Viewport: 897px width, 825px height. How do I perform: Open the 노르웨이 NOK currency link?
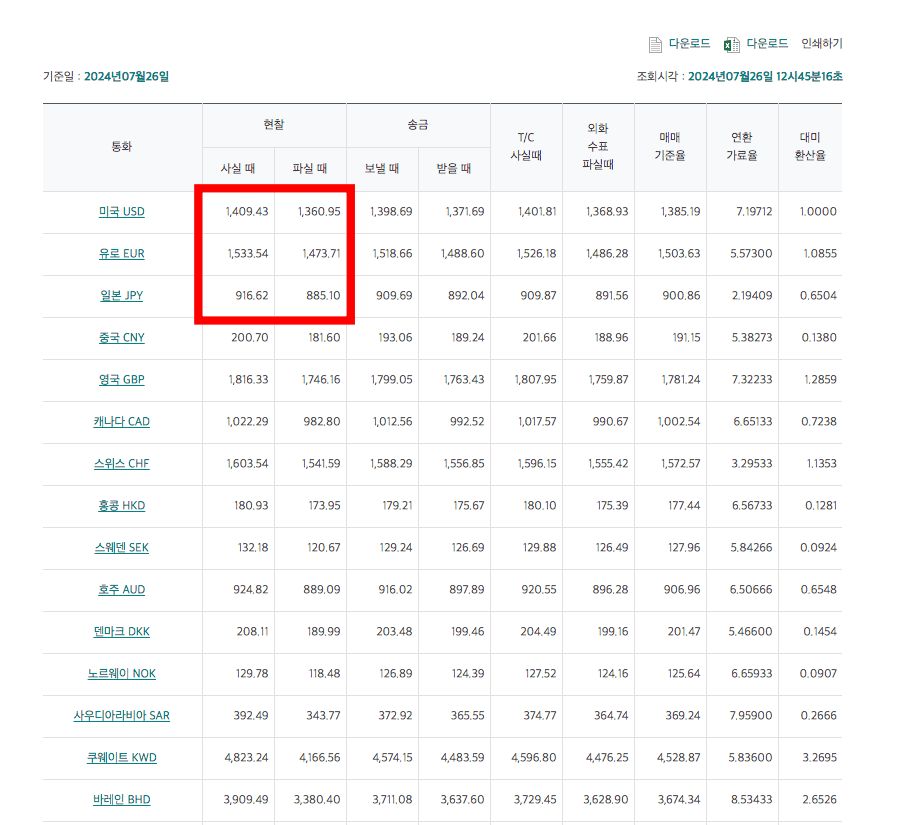pos(122,673)
